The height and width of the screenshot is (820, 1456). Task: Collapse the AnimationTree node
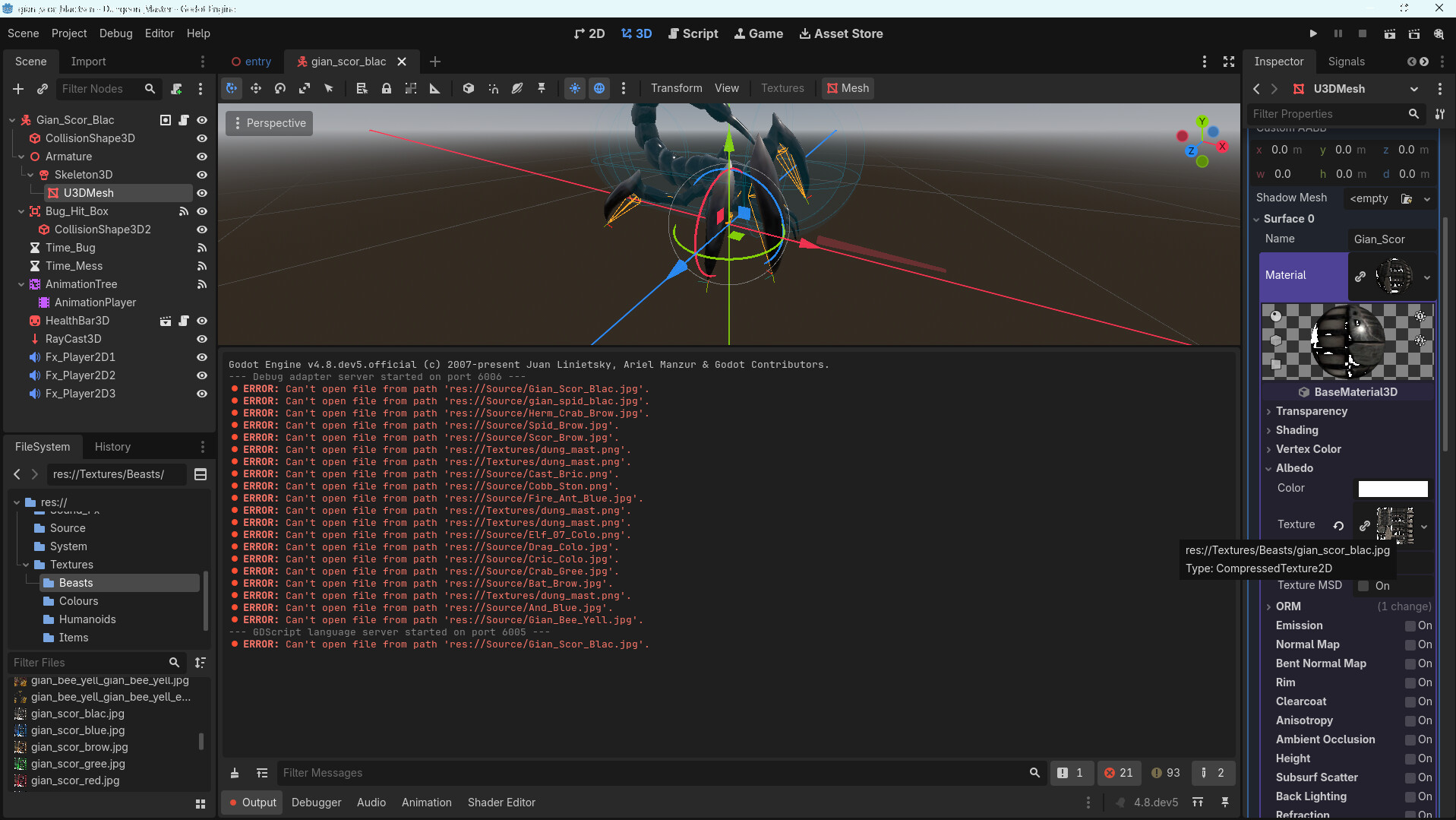click(21, 284)
